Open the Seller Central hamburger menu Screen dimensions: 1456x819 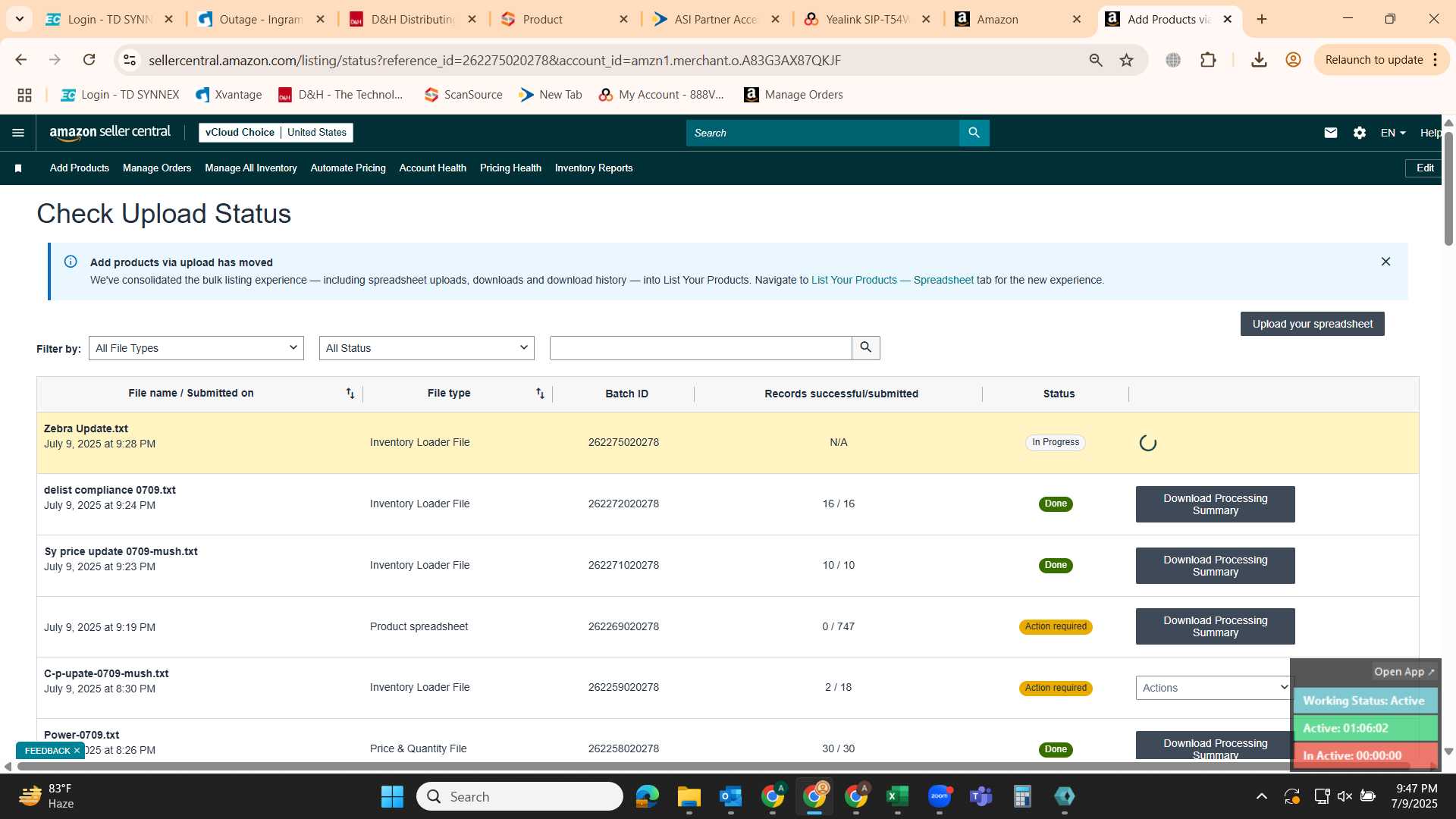coord(18,133)
